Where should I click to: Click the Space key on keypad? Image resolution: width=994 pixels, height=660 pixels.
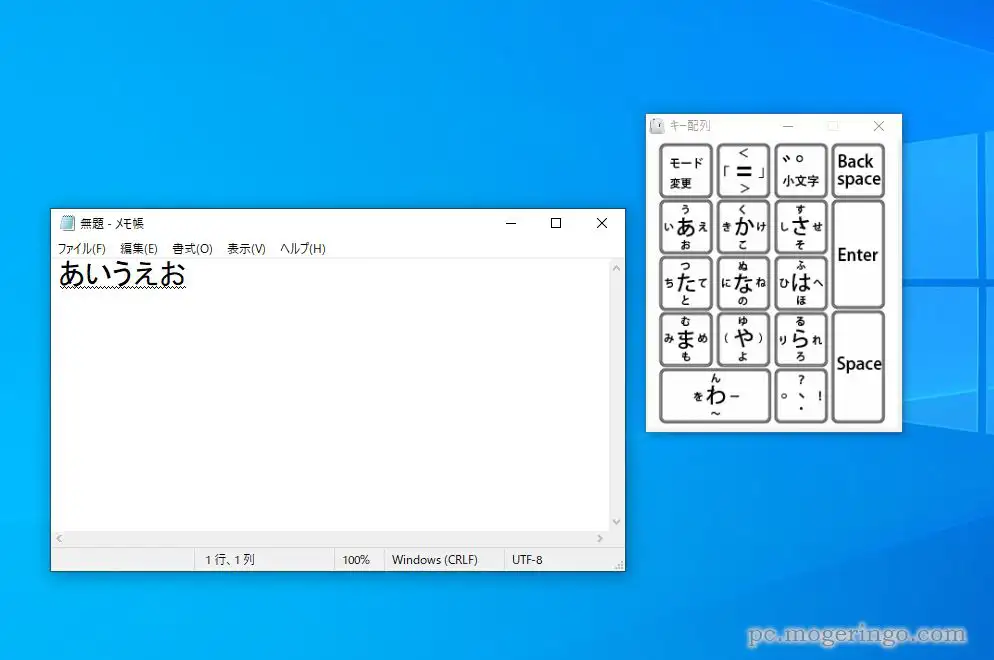coord(858,366)
